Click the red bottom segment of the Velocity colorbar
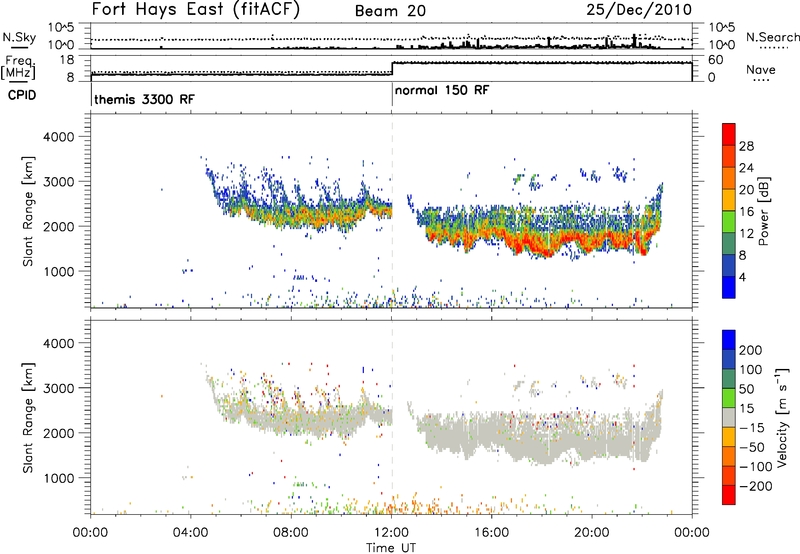800x554 pixels. (729, 495)
